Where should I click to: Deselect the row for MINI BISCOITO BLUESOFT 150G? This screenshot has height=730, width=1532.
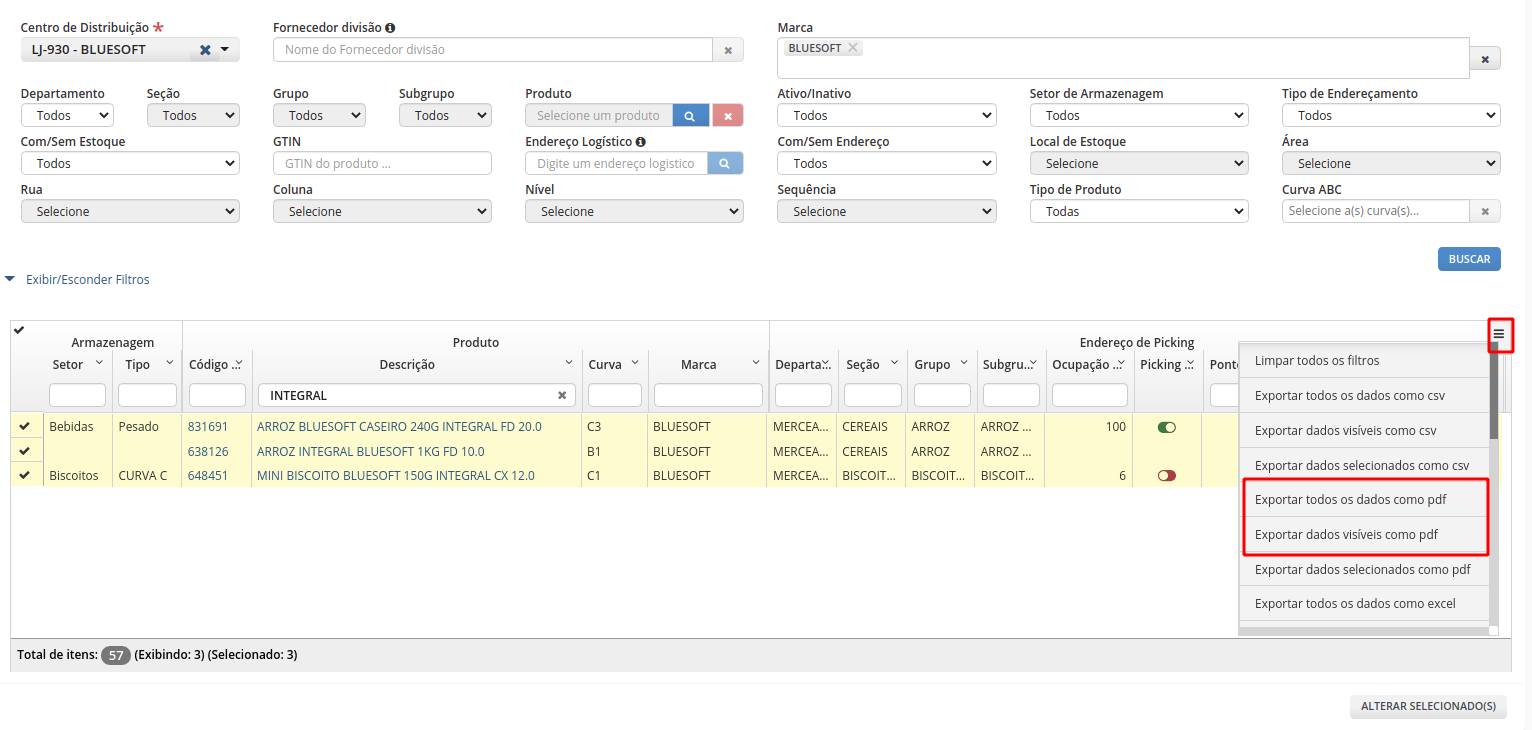pyautogui.click(x=25, y=475)
